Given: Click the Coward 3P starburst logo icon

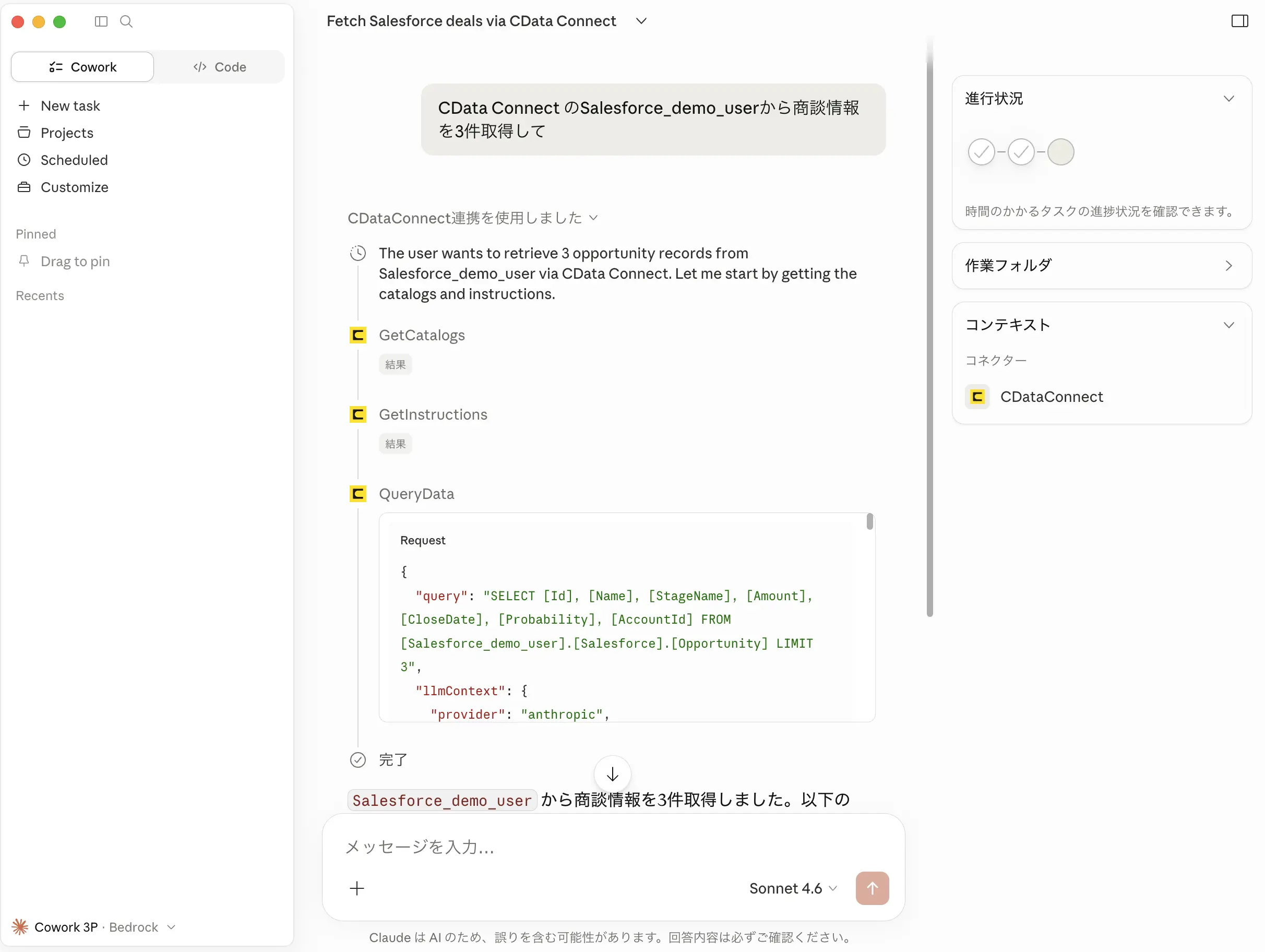Looking at the screenshot, I should coord(20,927).
